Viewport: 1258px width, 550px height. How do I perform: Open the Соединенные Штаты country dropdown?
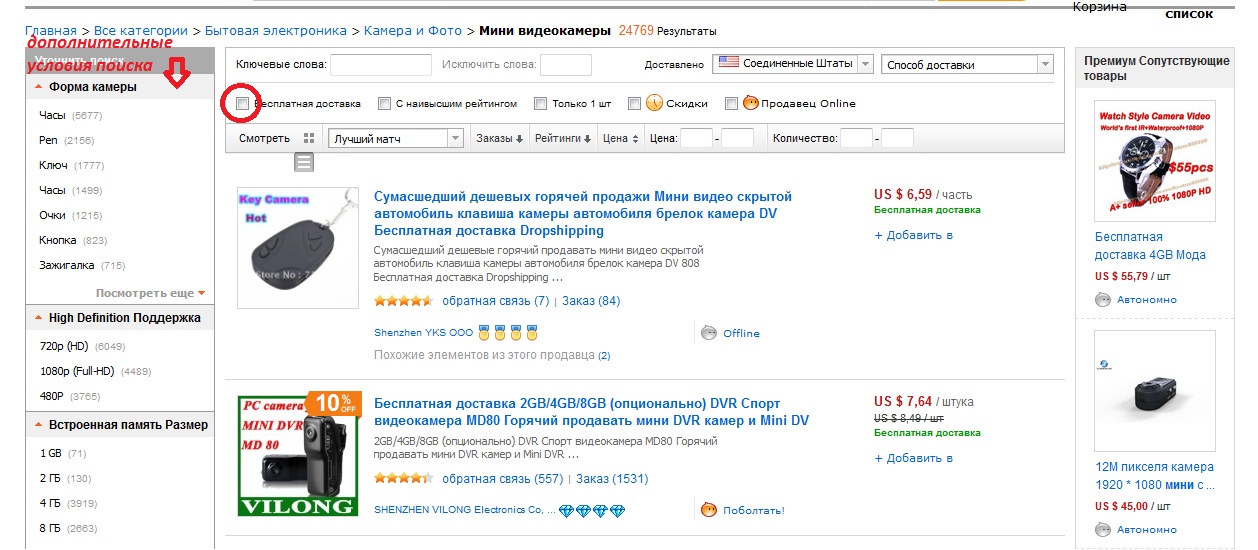tap(793, 64)
